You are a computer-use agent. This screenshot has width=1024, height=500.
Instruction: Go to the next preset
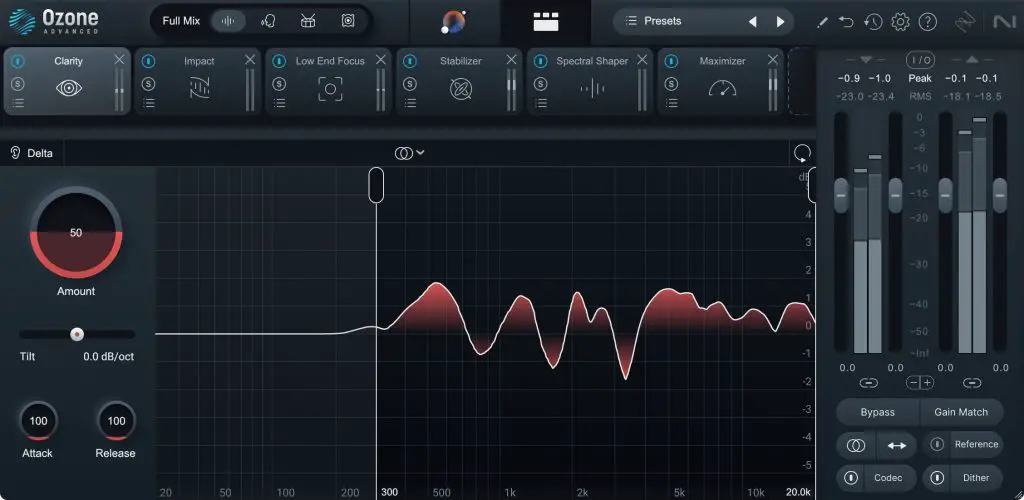click(780, 22)
